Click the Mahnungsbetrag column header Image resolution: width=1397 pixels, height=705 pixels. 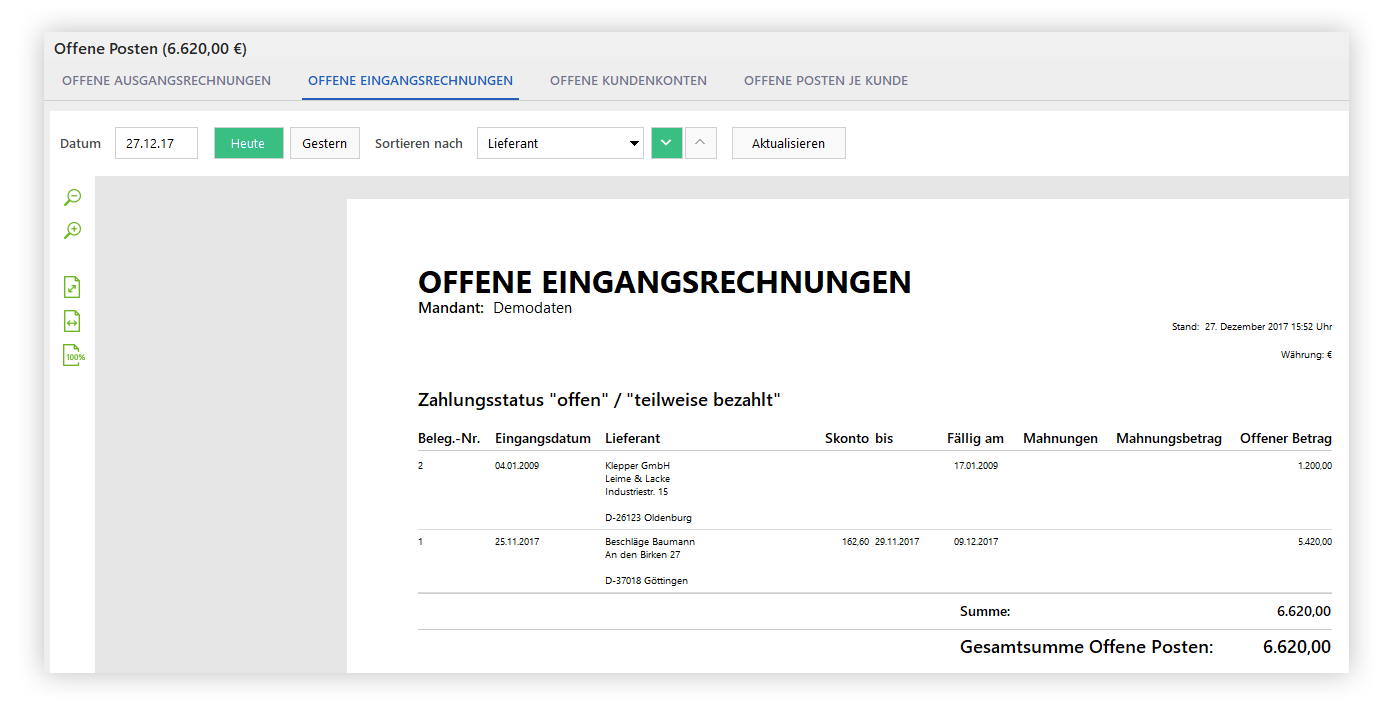pyautogui.click(x=1169, y=438)
